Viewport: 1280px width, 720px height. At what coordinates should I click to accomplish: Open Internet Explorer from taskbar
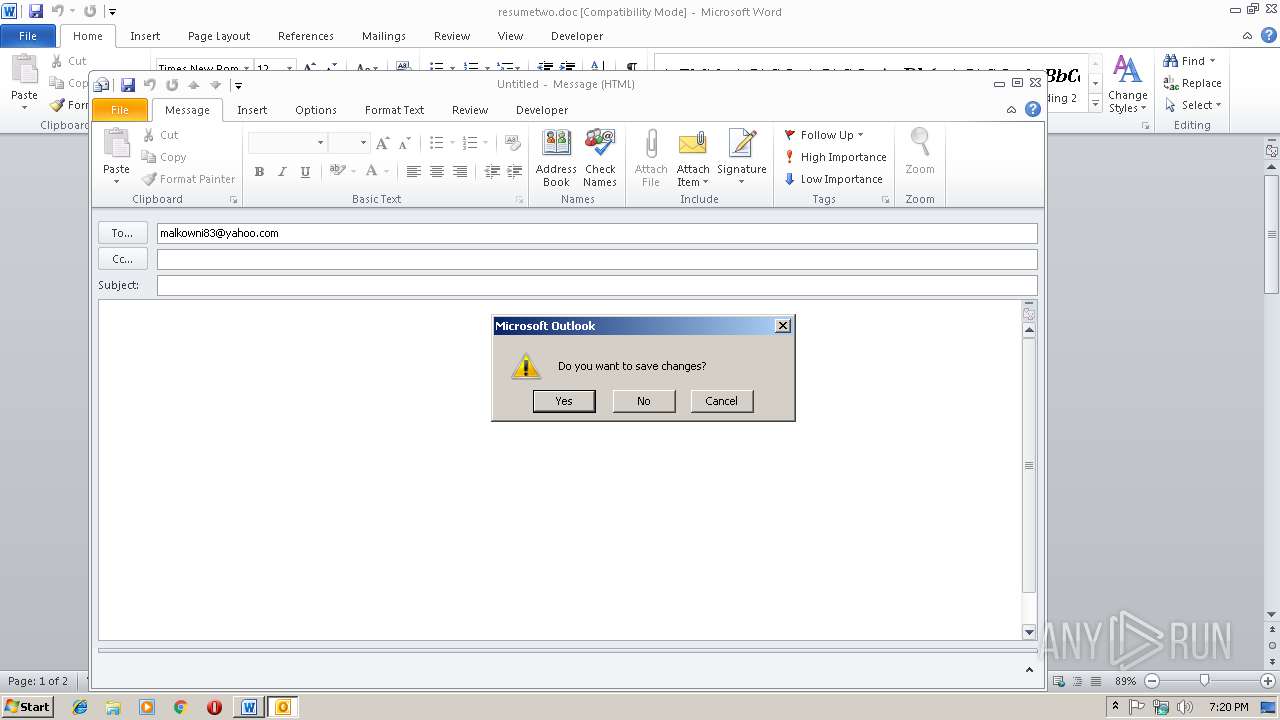(x=80, y=707)
